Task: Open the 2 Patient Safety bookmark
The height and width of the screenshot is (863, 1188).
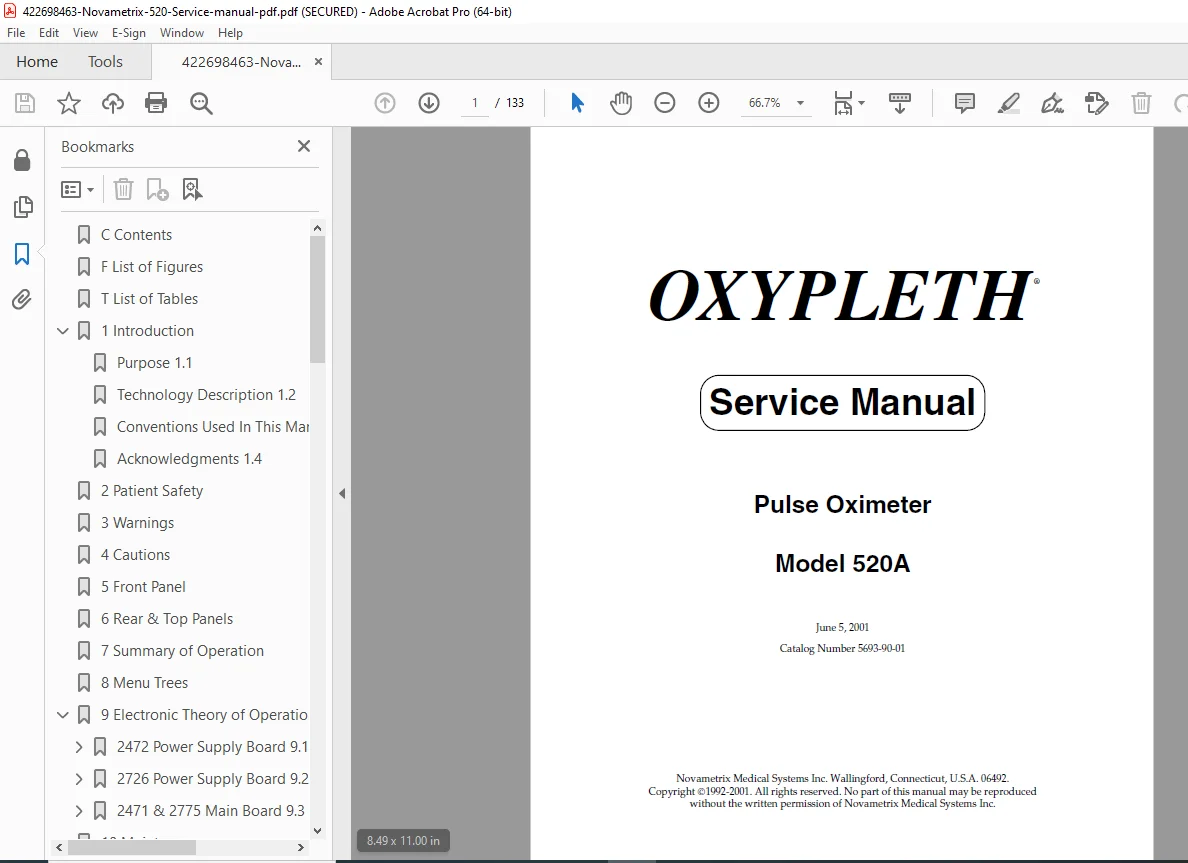Action: pyautogui.click(x=152, y=491)
